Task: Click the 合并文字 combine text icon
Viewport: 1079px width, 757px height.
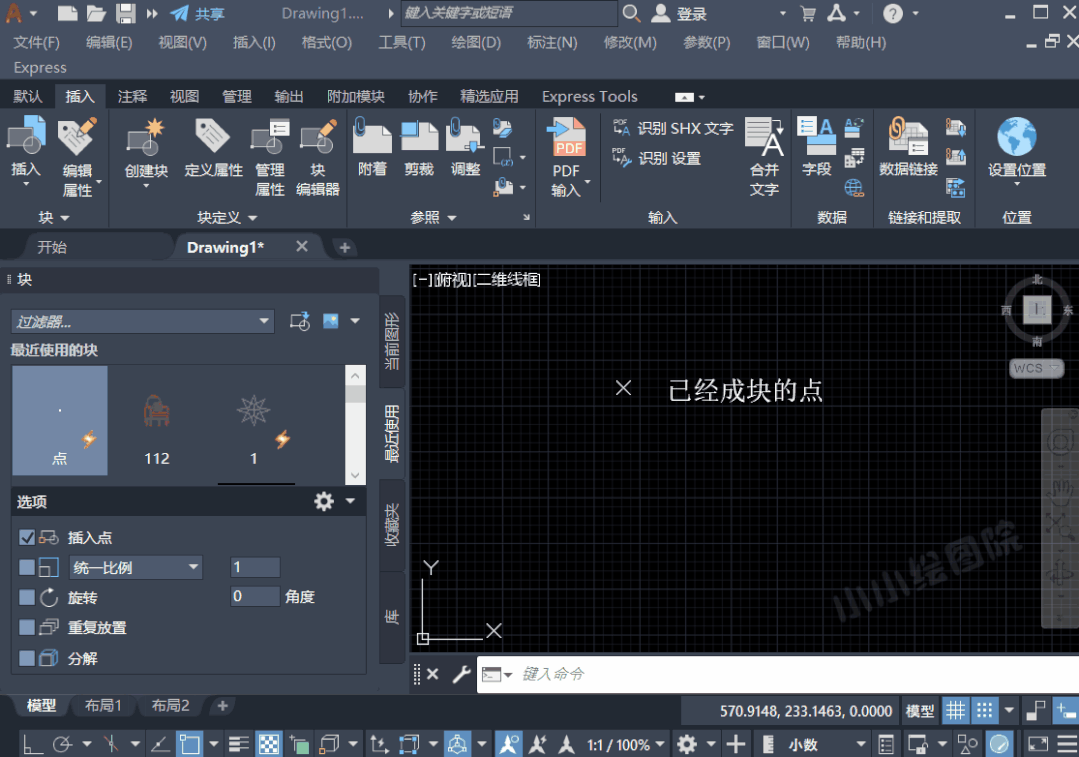Action: 764,138
